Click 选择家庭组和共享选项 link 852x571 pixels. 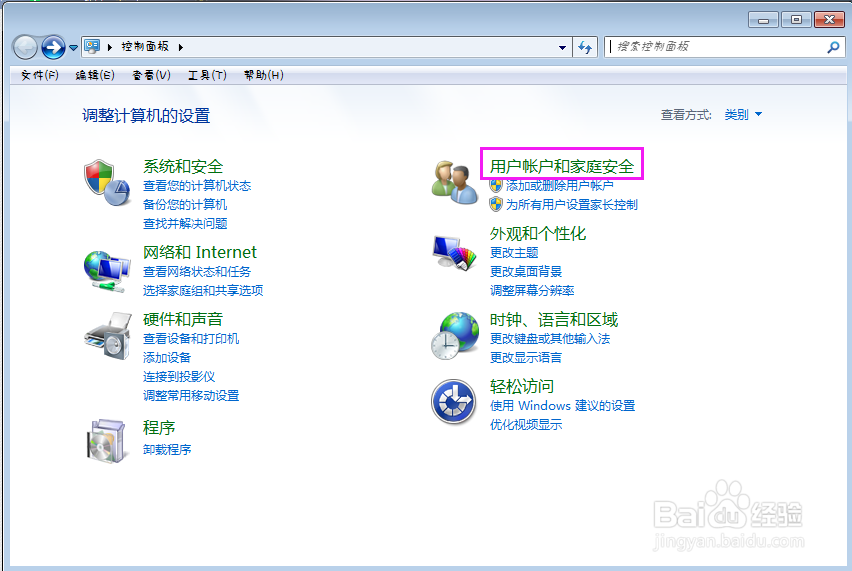point(203,291)
